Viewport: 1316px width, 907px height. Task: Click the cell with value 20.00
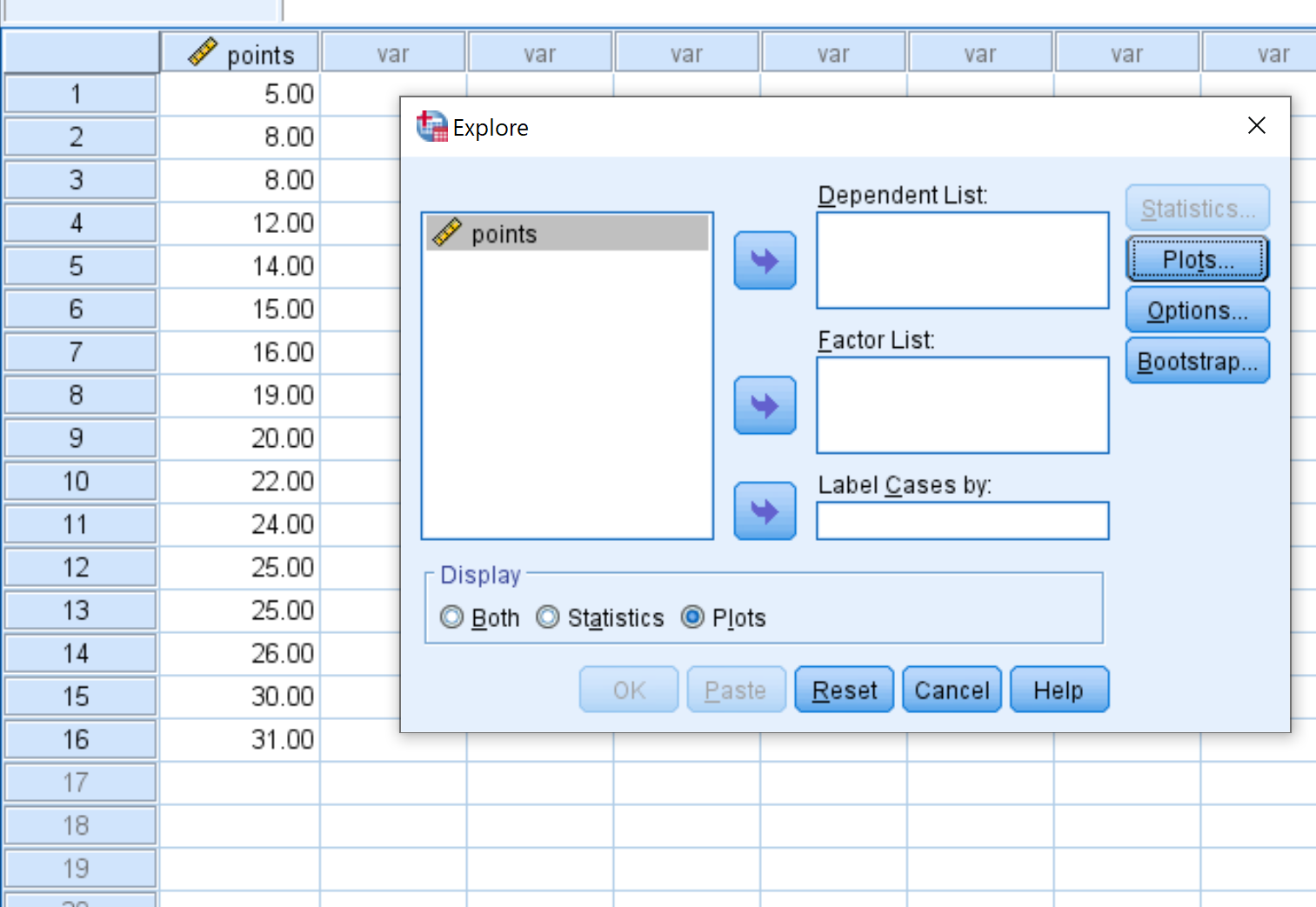pos(240,438)
